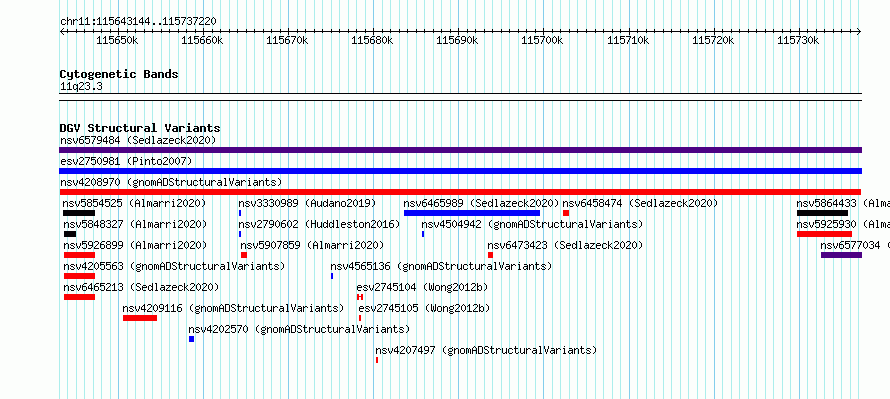The width and height of the screenshot is (890, 399).
Task: Select the red nsv4209116 variant bar
Action: (140, 318)
